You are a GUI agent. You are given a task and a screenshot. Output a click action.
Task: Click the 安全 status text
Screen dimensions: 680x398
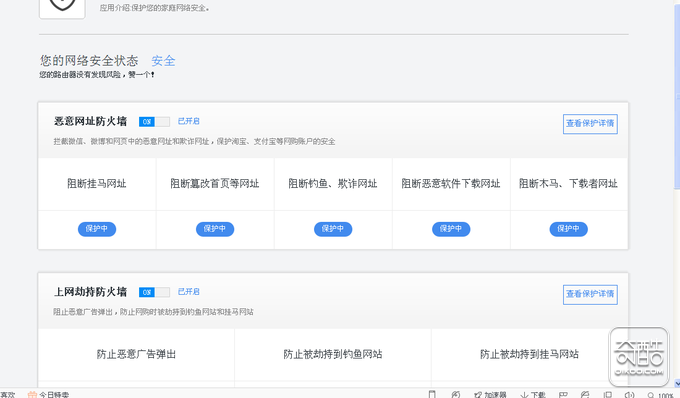click(x=163, y=61)
